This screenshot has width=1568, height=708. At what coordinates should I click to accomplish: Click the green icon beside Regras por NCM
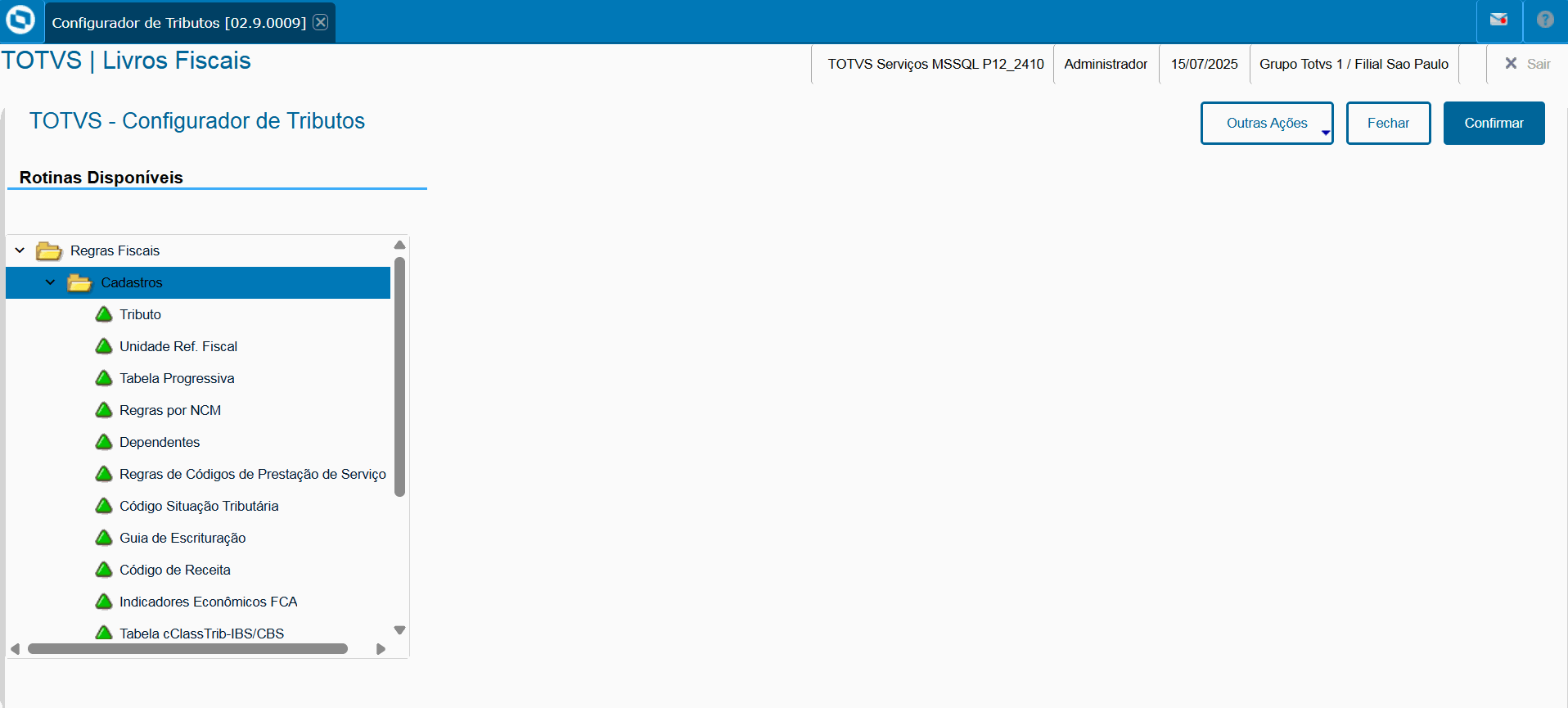(x=104, y=410)
